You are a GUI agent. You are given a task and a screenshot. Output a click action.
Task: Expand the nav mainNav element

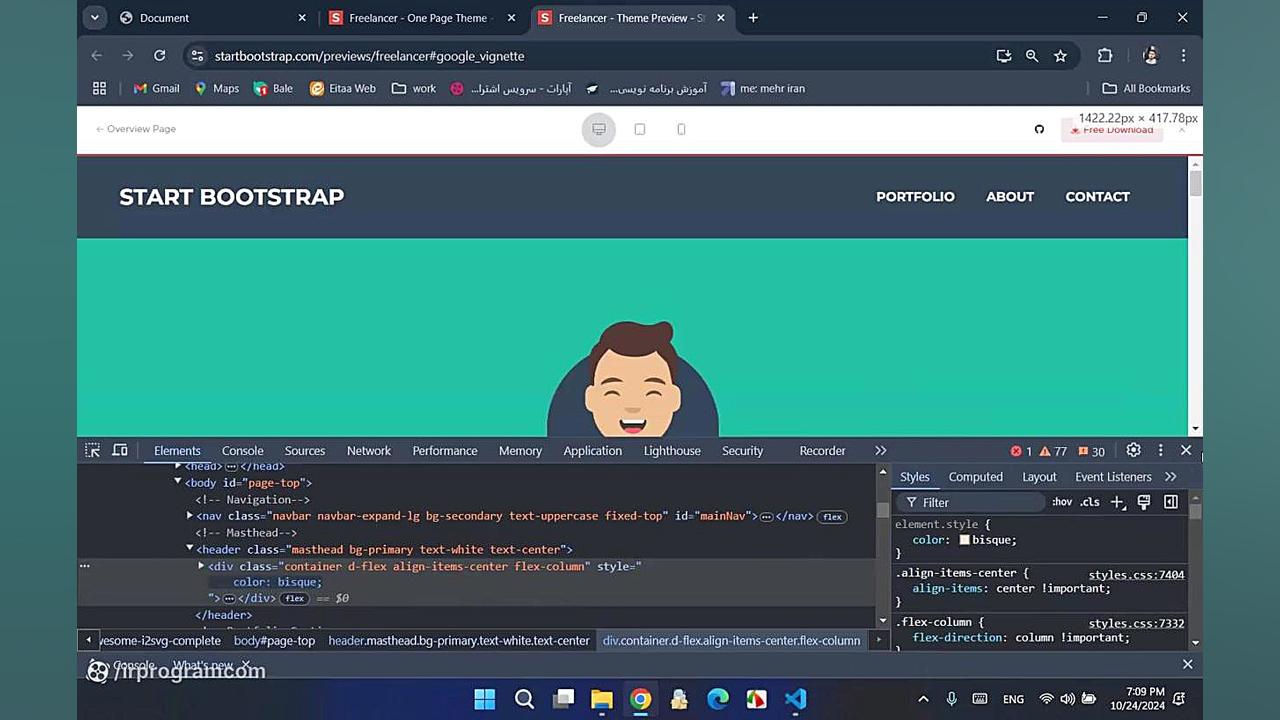click(190, 516)
